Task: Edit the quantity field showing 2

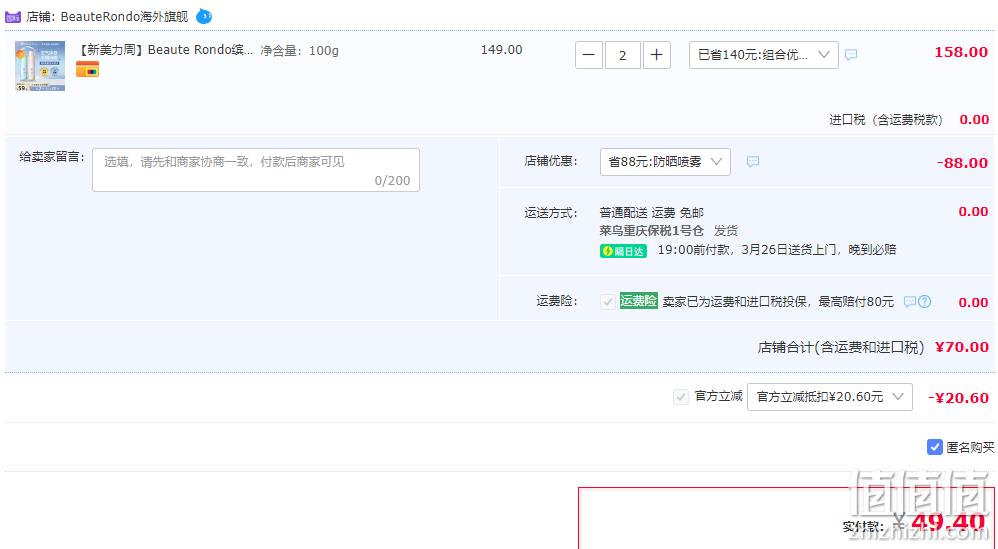Action: click(x=622, y=55)
